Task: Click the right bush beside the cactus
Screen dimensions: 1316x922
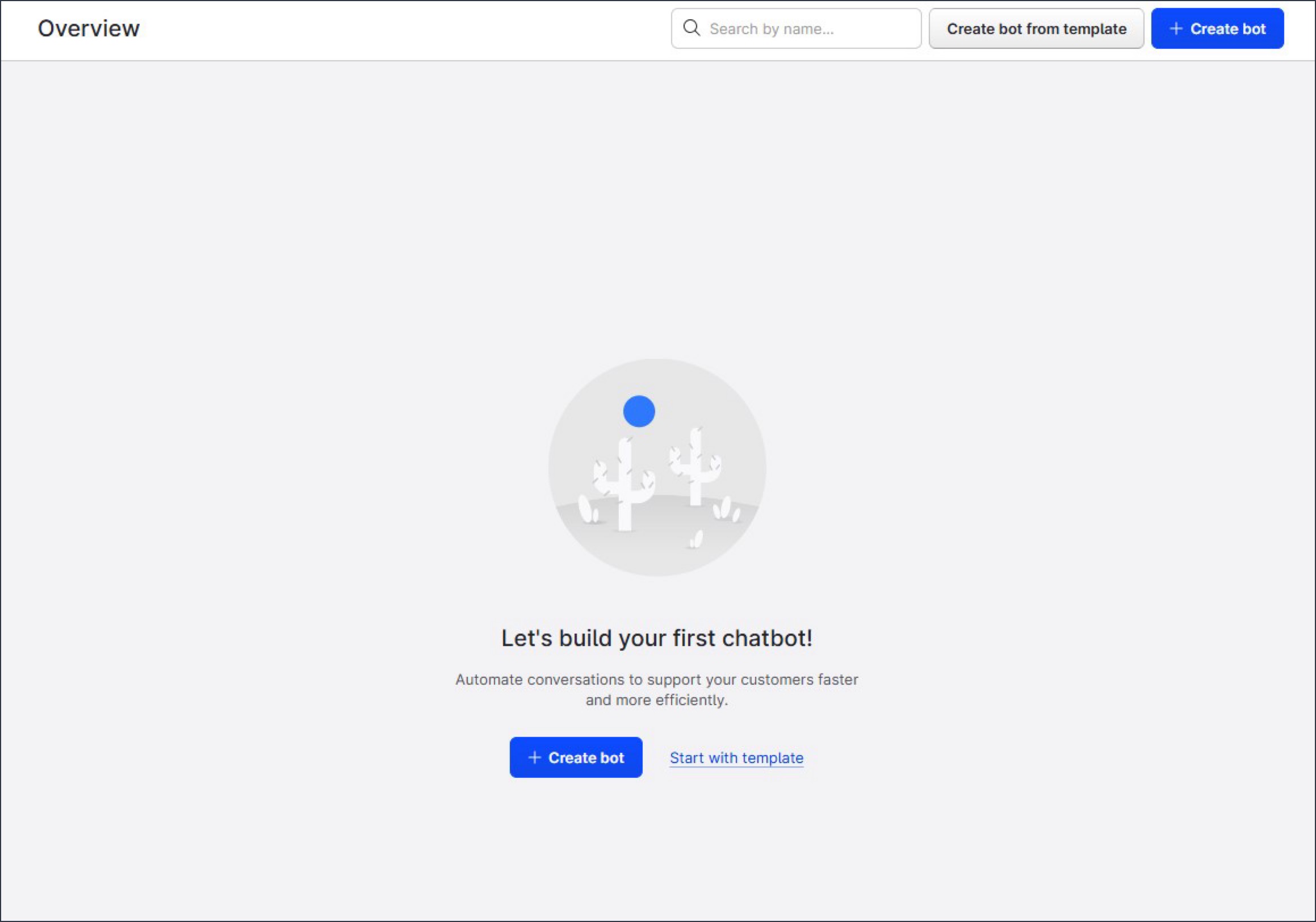Action: coord(724,509)
